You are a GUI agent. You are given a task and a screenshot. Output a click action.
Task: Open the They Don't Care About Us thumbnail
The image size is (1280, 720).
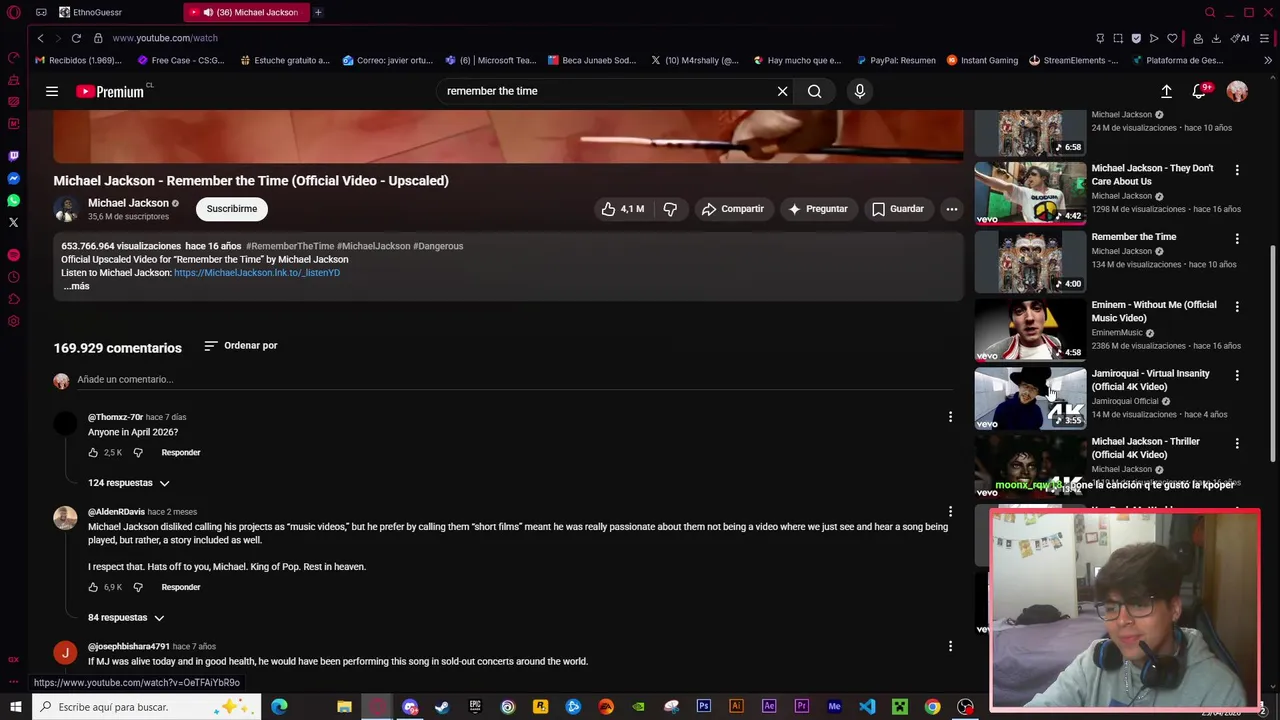tap(1030, 193)
